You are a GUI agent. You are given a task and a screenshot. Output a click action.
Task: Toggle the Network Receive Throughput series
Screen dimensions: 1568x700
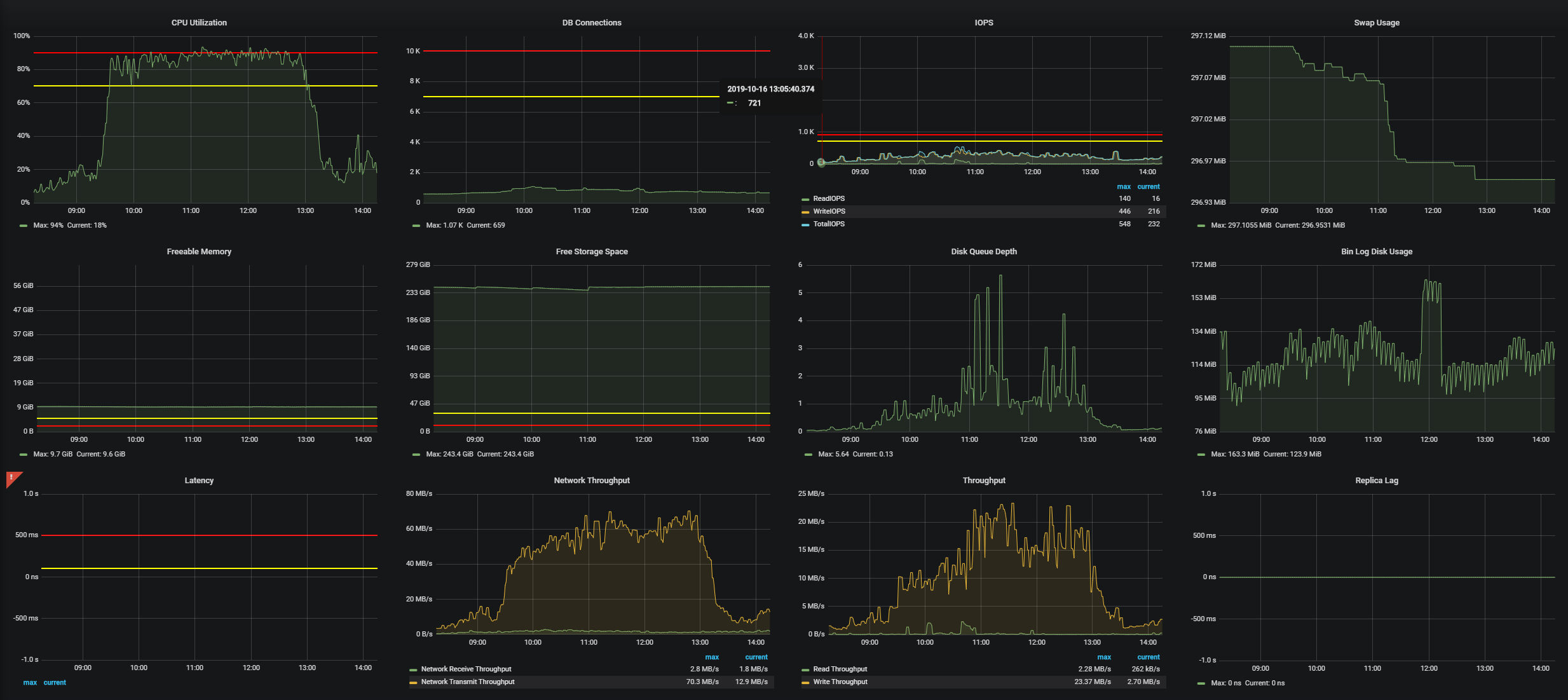466,669
